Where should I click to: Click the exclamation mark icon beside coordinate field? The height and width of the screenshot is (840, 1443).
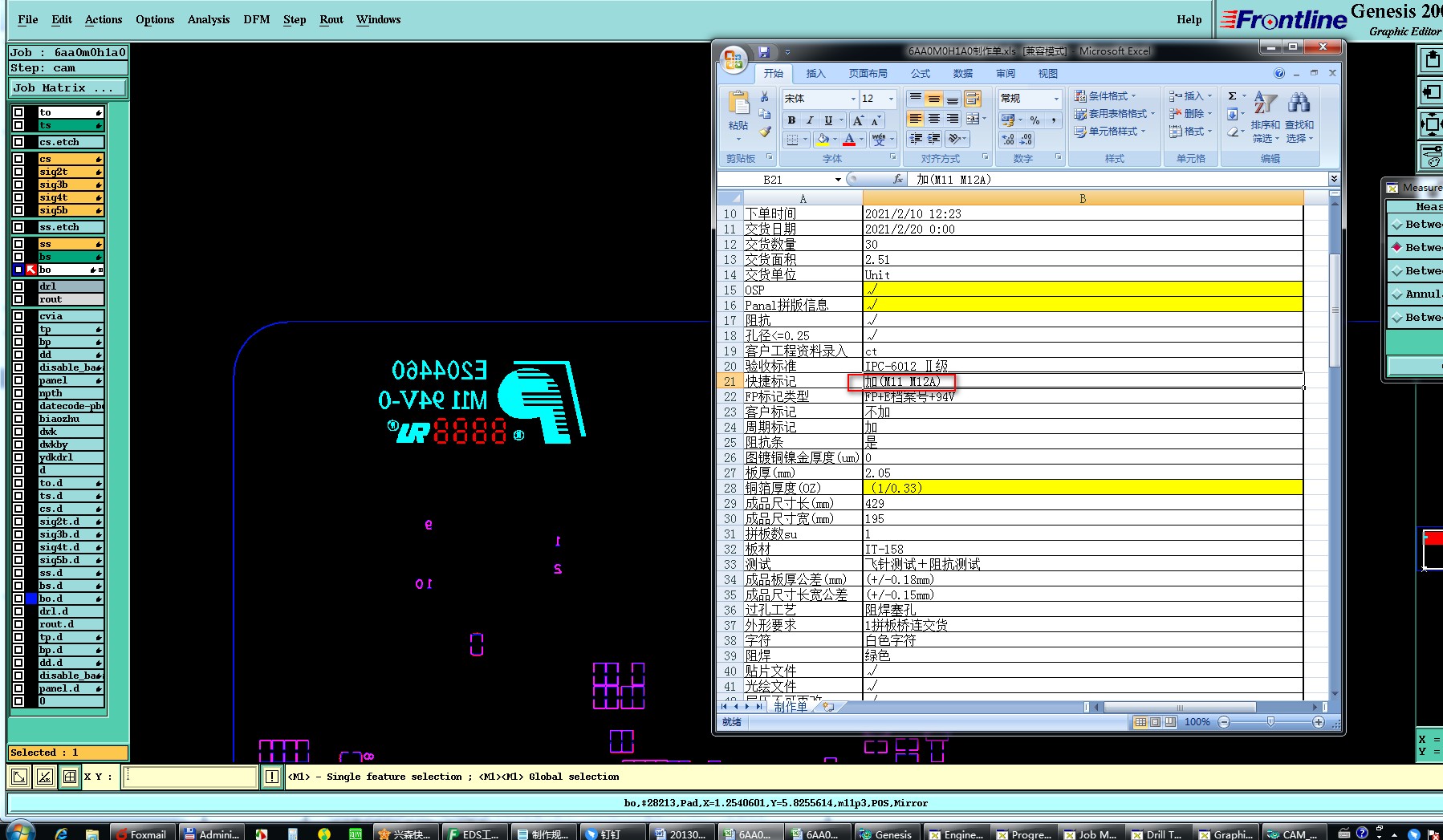tap(272, 777)
